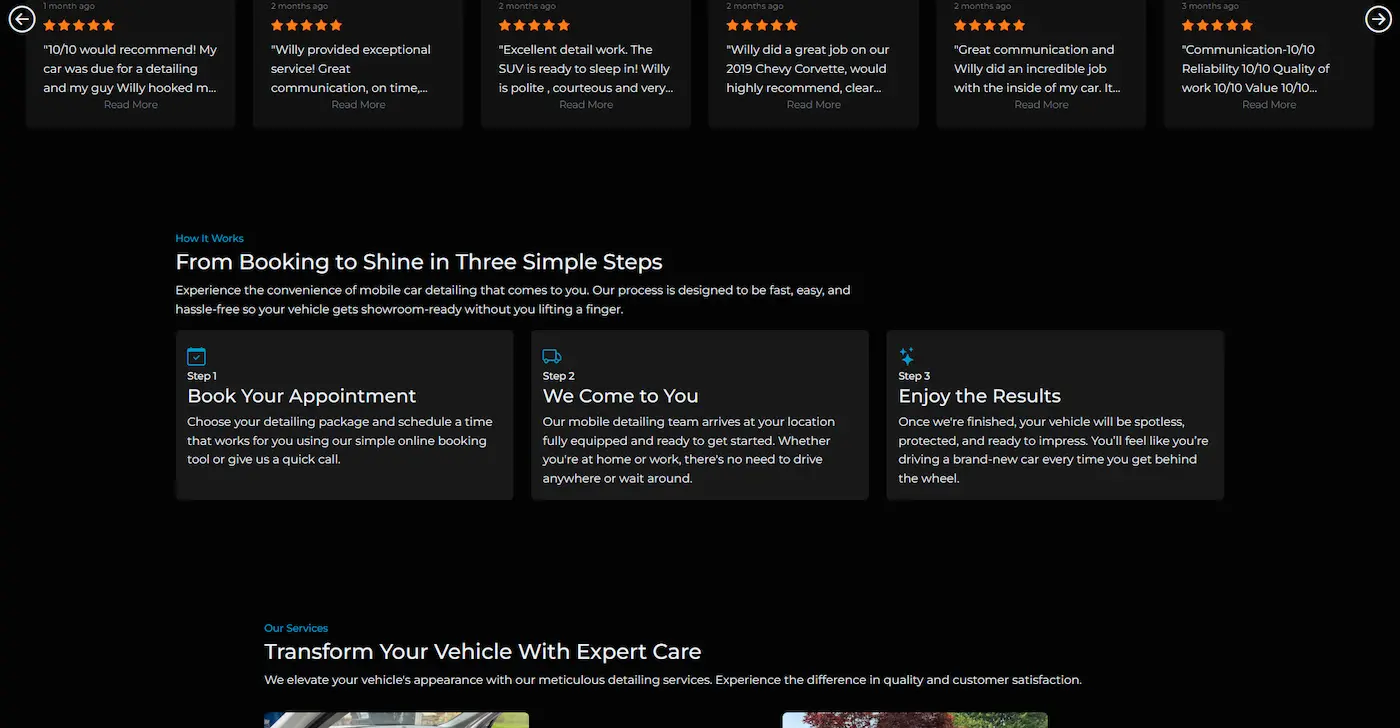The width and height of the screenshot is (1400, 728).
Task: Select the "We Come to You" step heading
Action: coord(620,396)
